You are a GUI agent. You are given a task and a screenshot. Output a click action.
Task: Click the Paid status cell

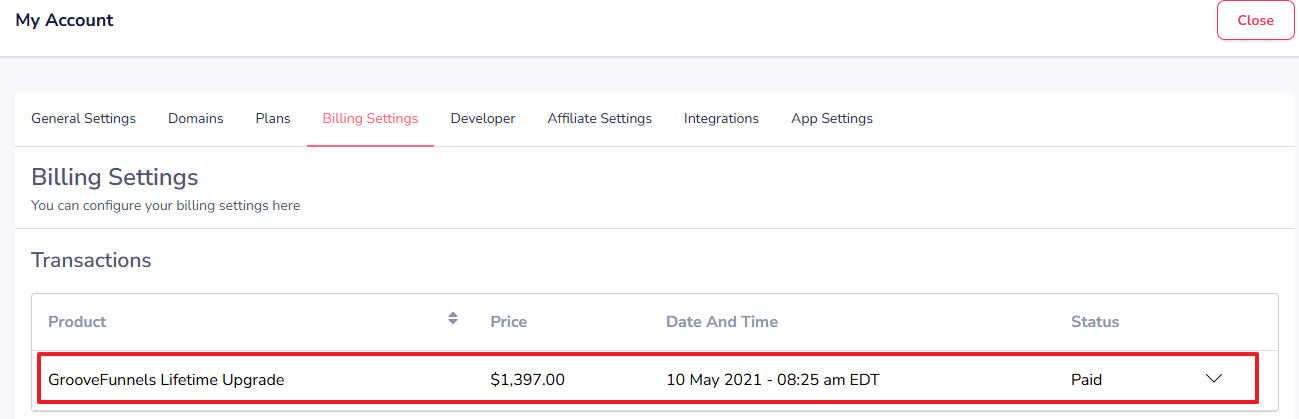(x=1087, y=380)
